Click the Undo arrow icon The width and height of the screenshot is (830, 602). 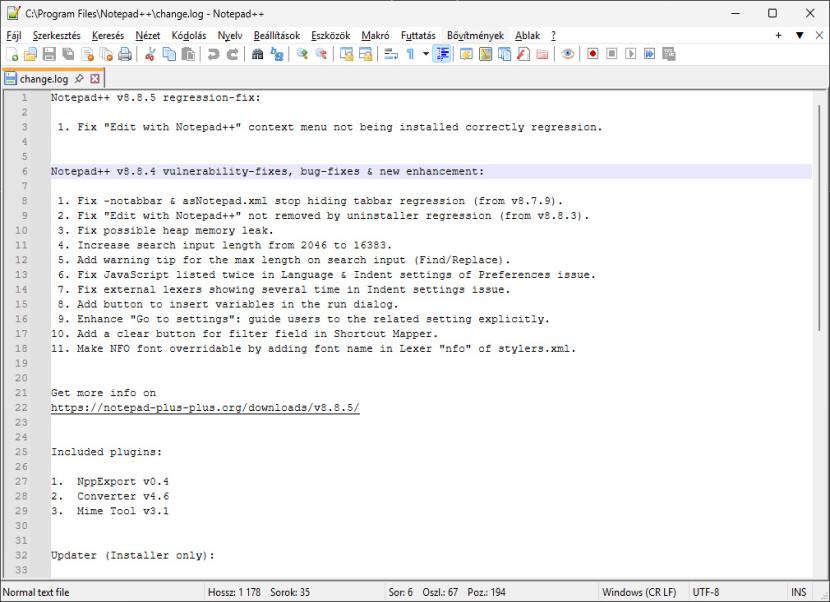(x=213, y=54)
